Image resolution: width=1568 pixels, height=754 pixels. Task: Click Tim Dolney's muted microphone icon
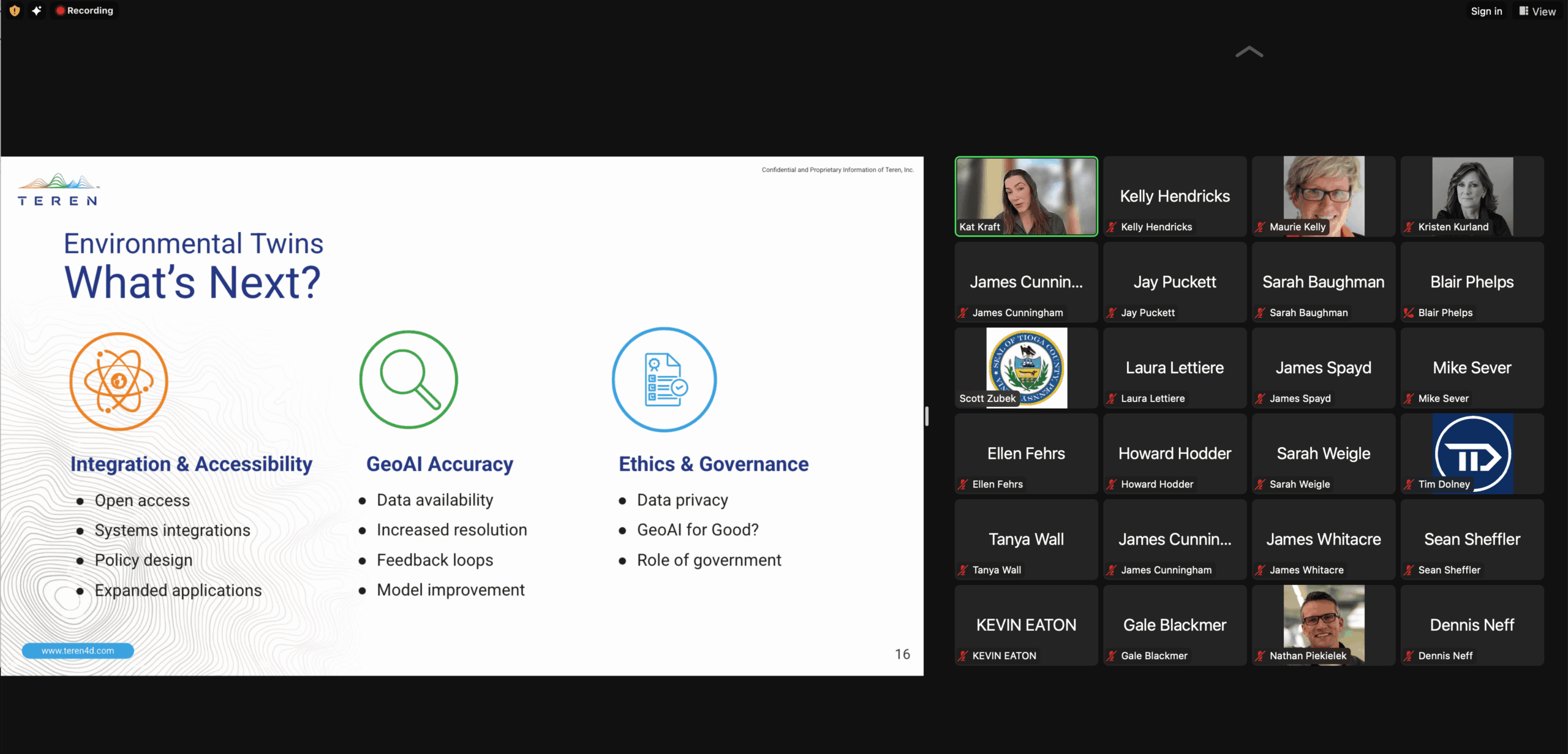pyautogui.click(x=1409, y=484)
